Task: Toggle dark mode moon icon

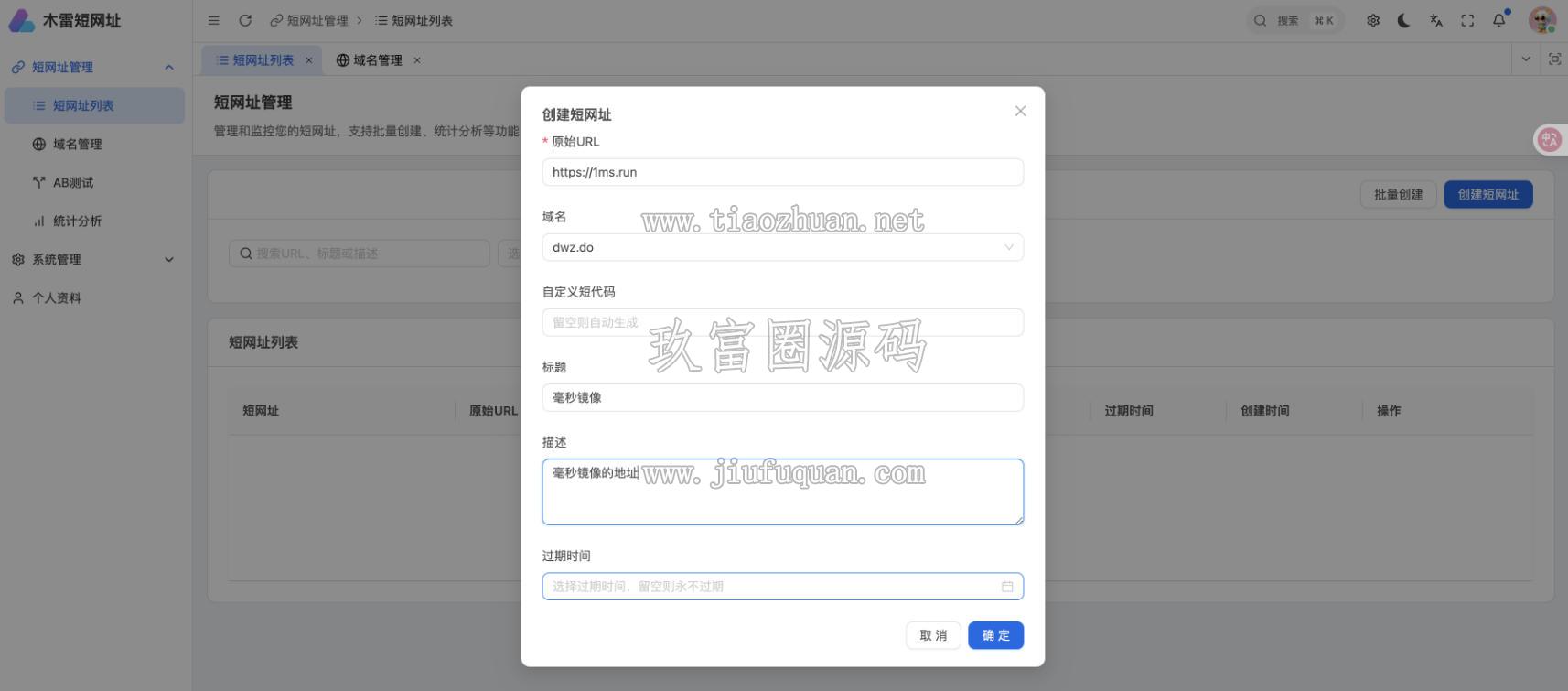Action: click(1404, 20)
